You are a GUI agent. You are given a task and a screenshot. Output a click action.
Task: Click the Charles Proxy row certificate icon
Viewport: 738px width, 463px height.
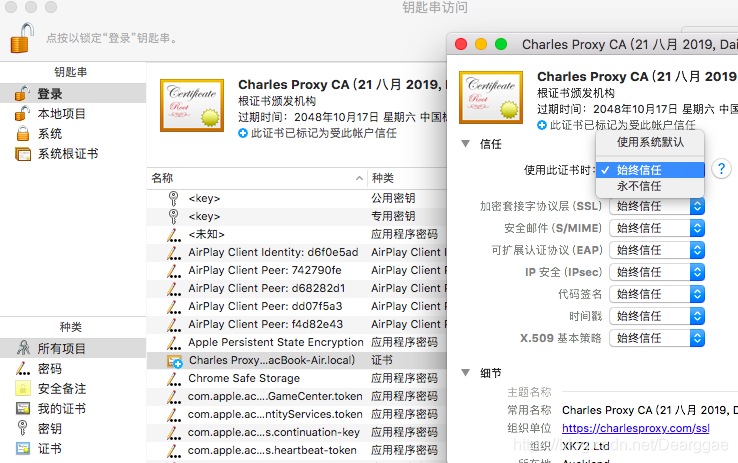pos(175,361)
